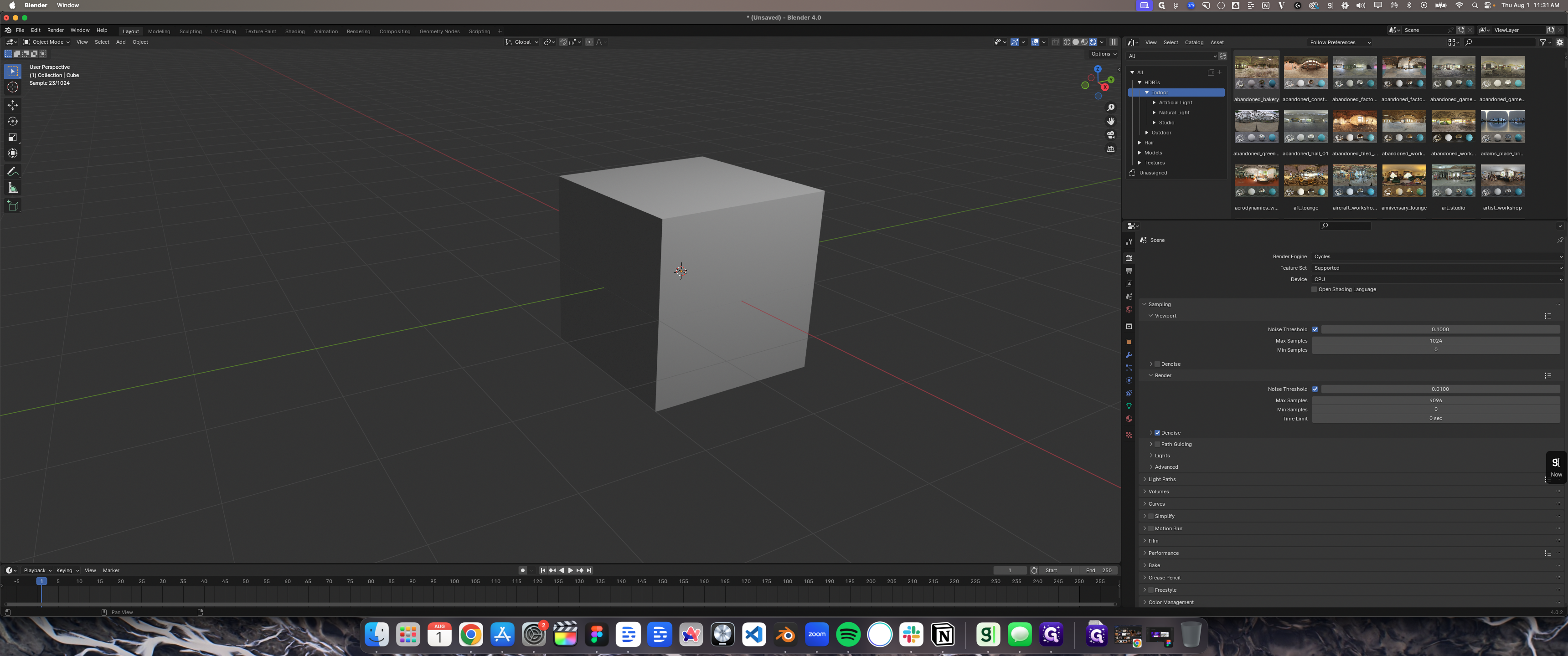Open the Render menu
This screenshot has width=1568, height=656.
(55, 30)
